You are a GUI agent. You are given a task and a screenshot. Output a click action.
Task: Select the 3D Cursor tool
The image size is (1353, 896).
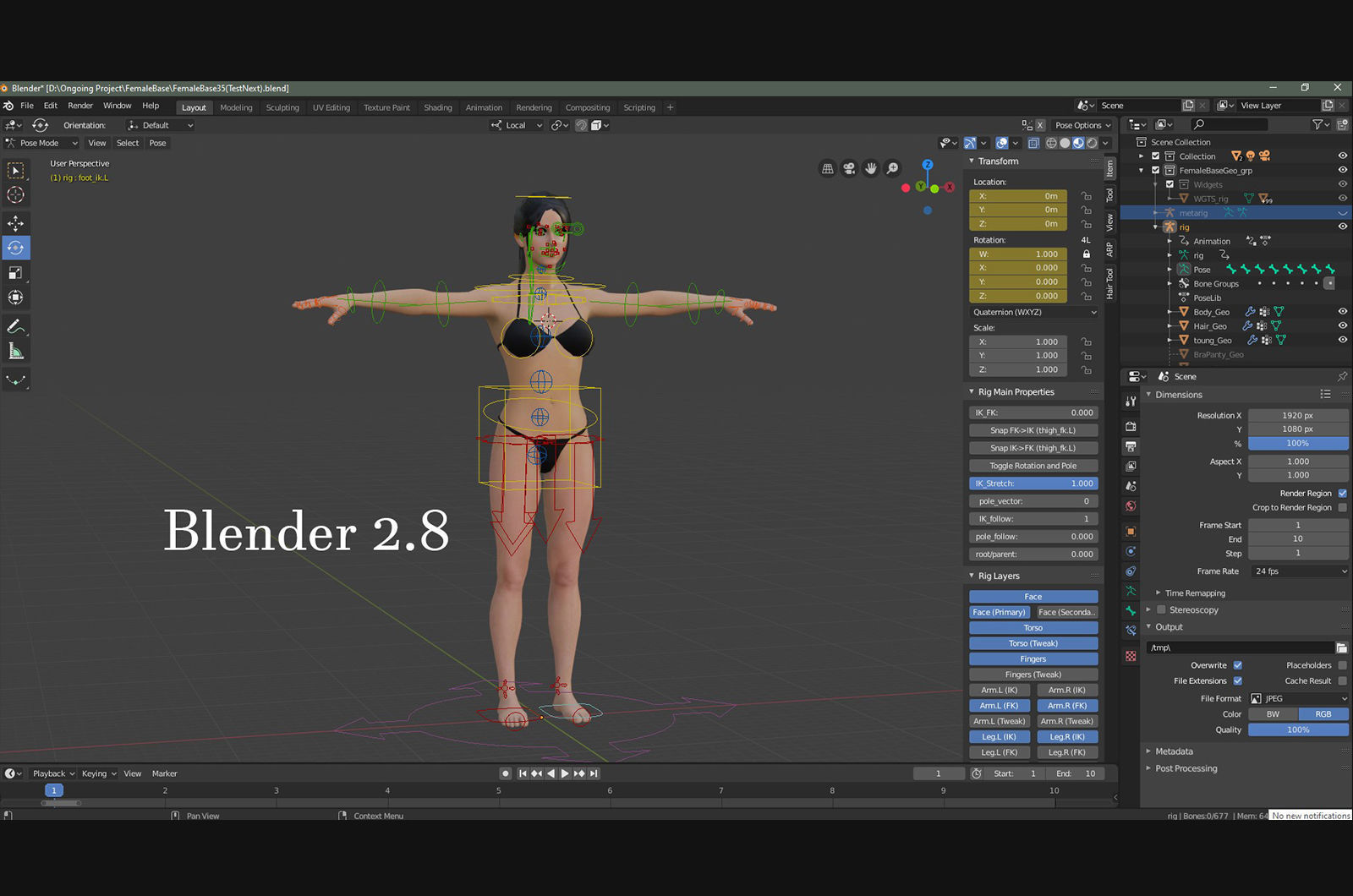click(x=16, y=195)
